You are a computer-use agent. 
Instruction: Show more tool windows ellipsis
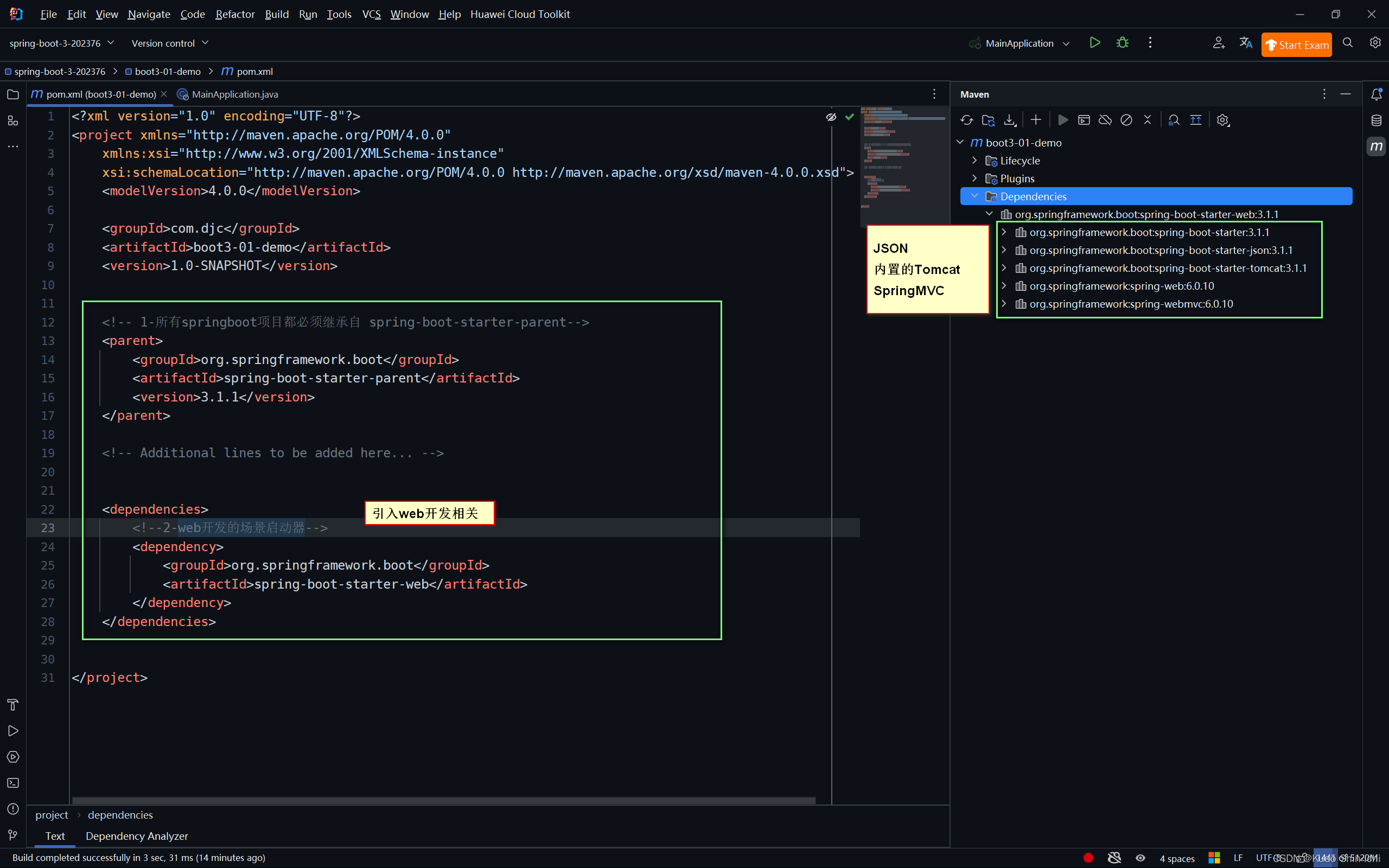12,146
